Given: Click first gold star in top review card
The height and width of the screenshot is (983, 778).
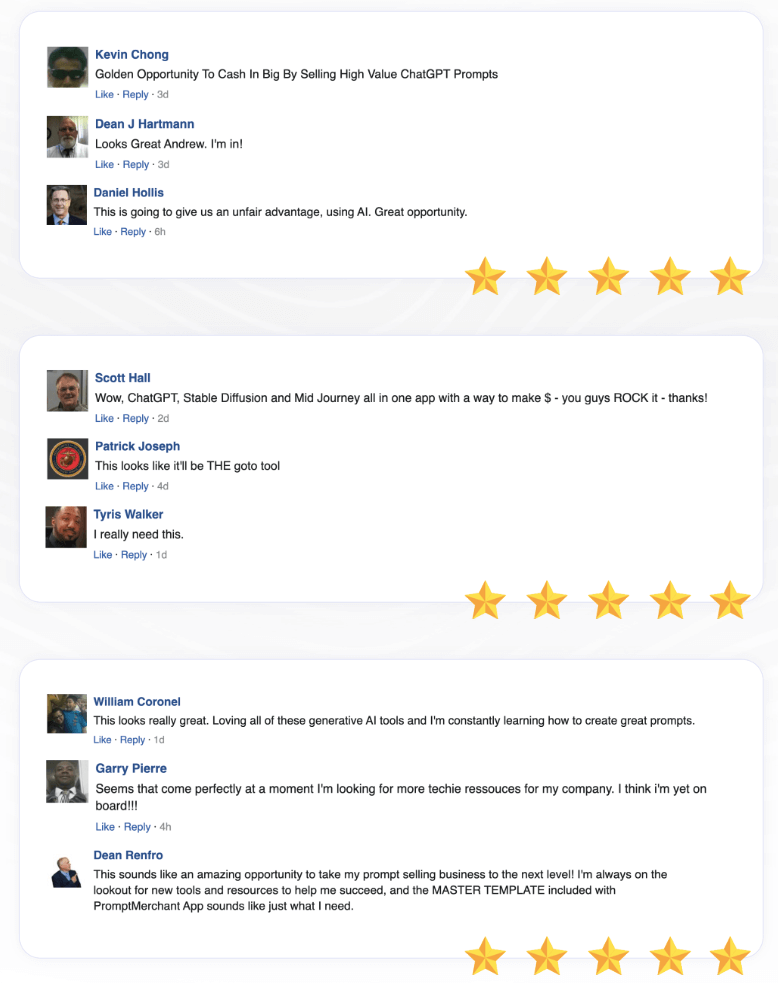Looking at the screenshot, I should click(485, 276).
